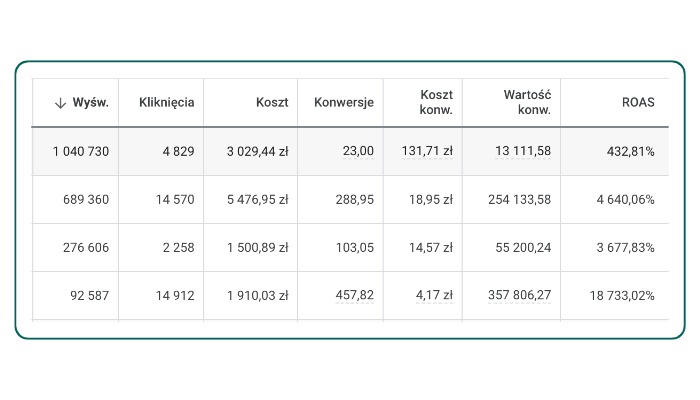
Task: Click the Koszt column header
Action: tap(272, 102)
